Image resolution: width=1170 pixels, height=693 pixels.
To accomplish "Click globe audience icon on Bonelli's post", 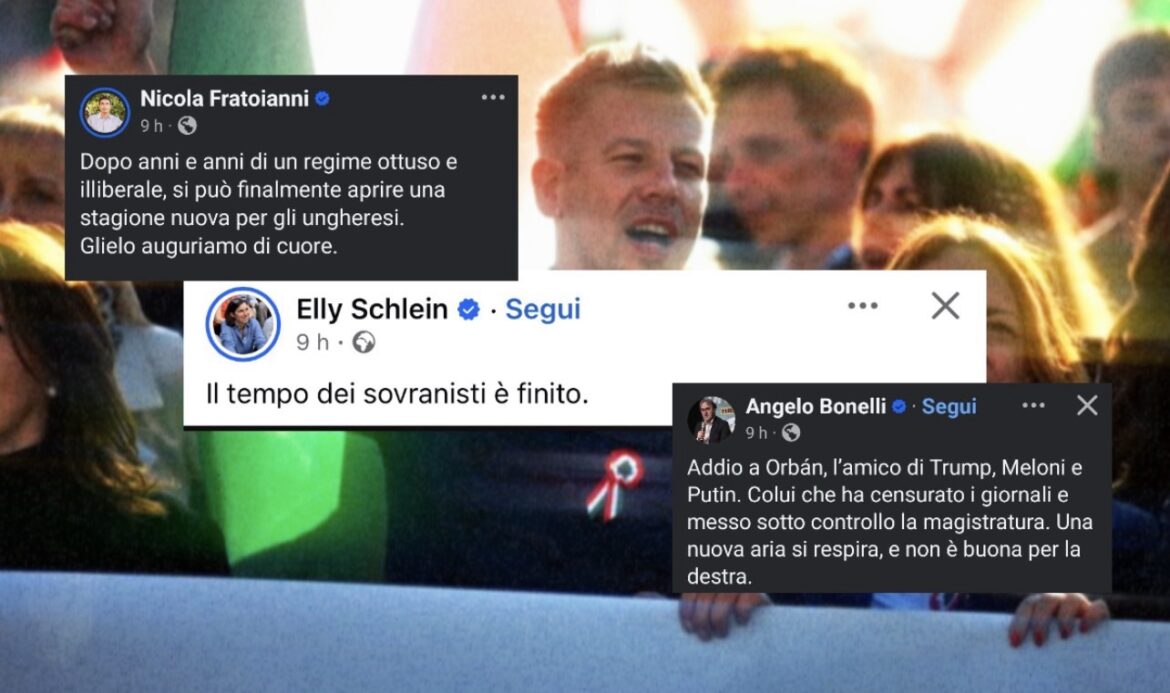I will tap(791, 433).
